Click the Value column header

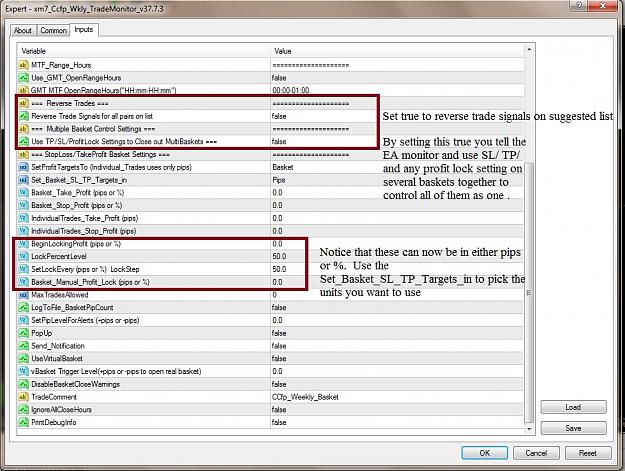tap(397, 51)
